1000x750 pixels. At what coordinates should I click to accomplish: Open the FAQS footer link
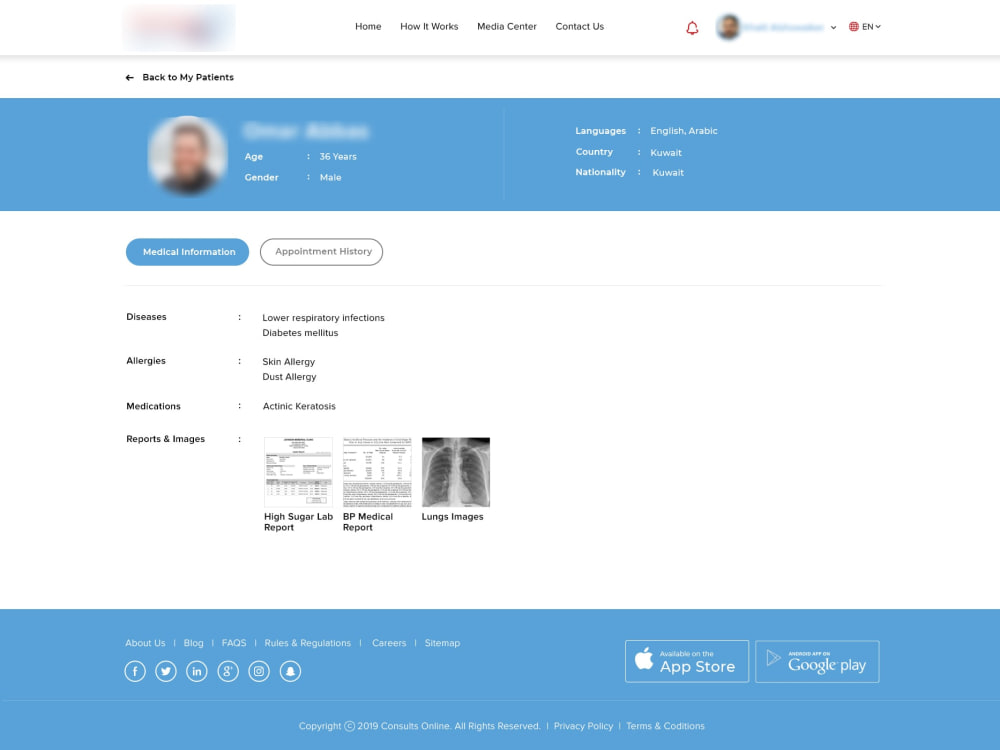click(x=234, y=643)
